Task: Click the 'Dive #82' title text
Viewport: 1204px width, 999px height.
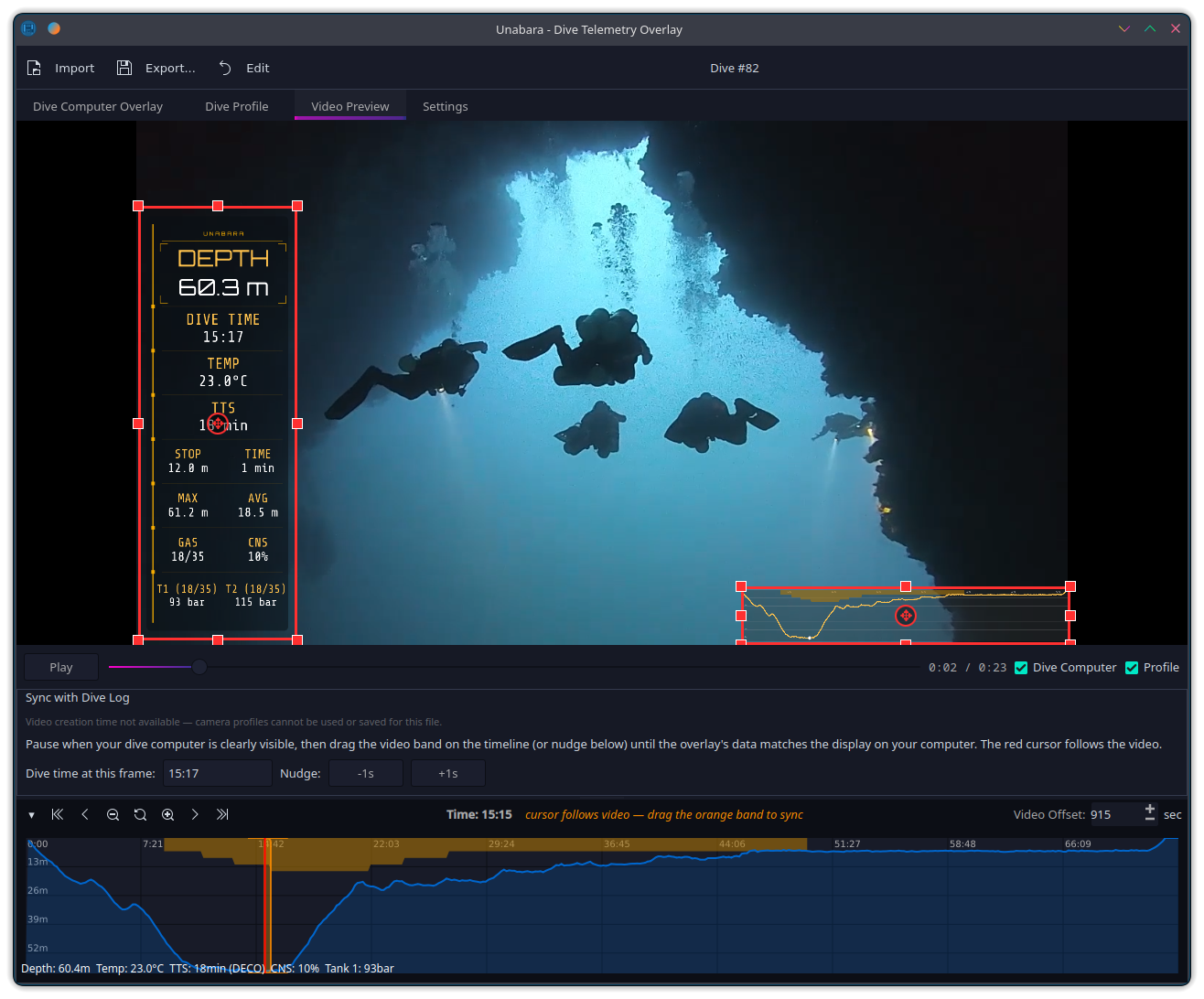Action: (x=735, y=68)
